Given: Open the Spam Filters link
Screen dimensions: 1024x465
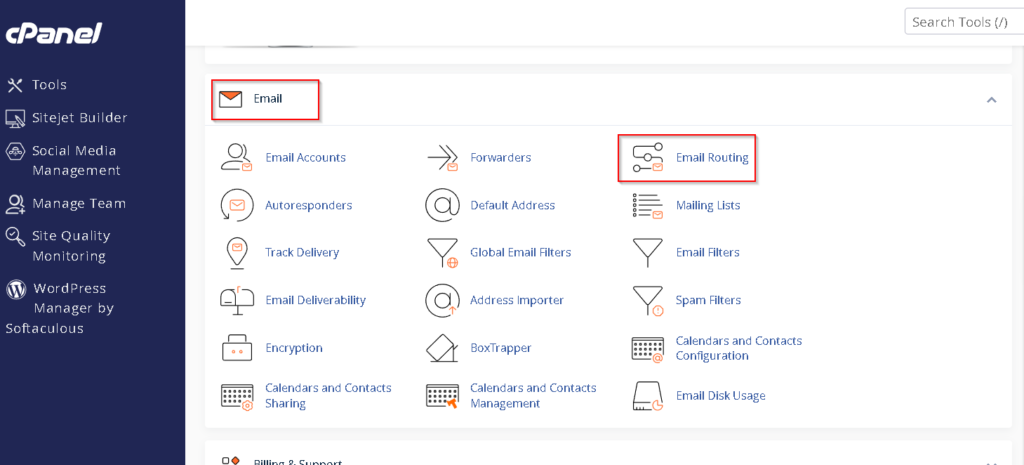Looking at the screenshot, I should (x=709, y=300).
